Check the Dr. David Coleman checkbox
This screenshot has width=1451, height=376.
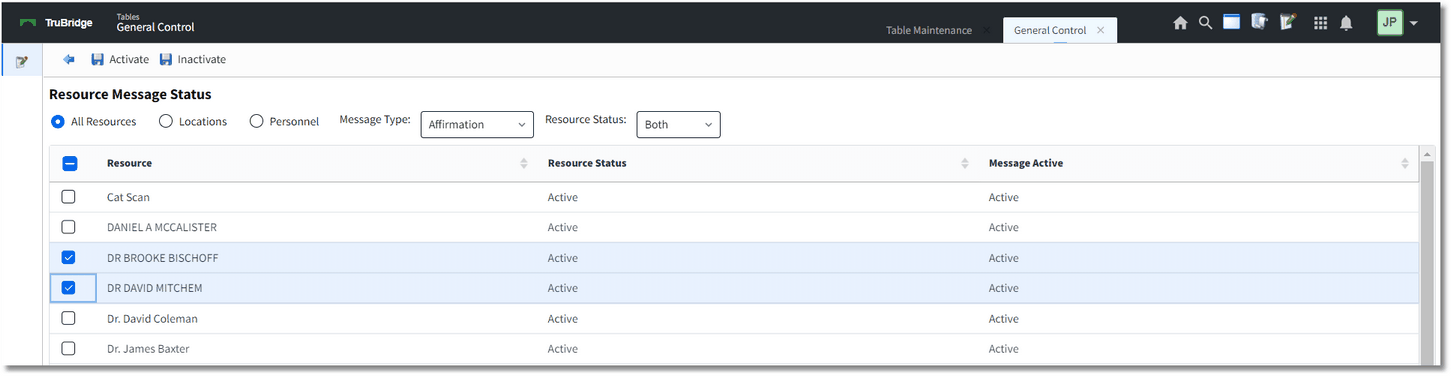click(68, 318)
